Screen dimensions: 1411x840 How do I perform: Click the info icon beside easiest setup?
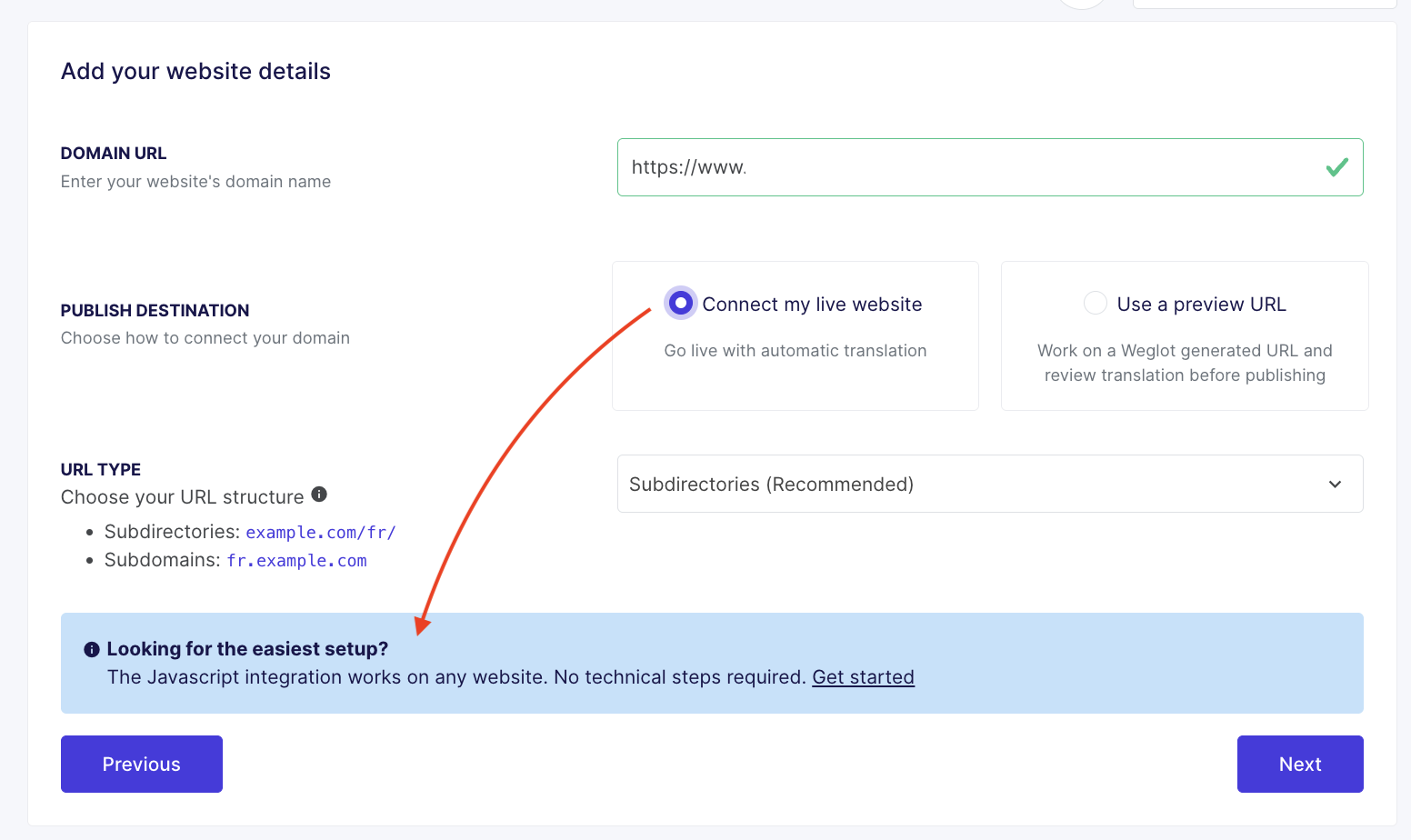point(92,650)
